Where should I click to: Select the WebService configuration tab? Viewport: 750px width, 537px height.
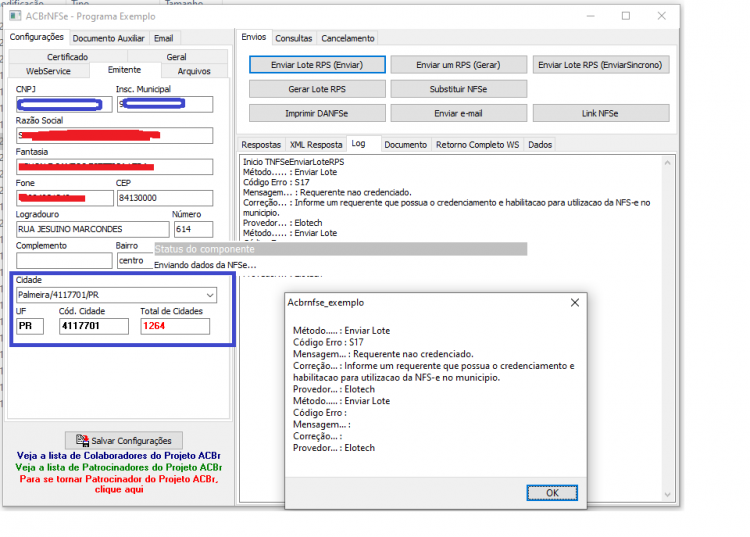[48, 71]
